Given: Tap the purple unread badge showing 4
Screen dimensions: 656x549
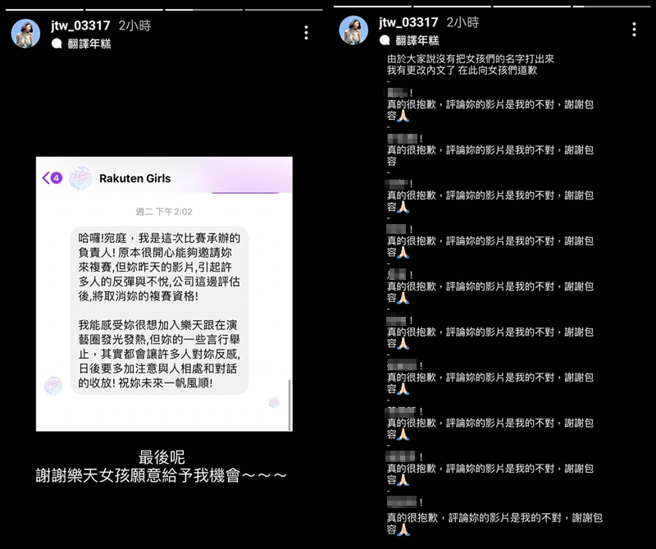Looking at the screenshot, I should pos(56,178).
